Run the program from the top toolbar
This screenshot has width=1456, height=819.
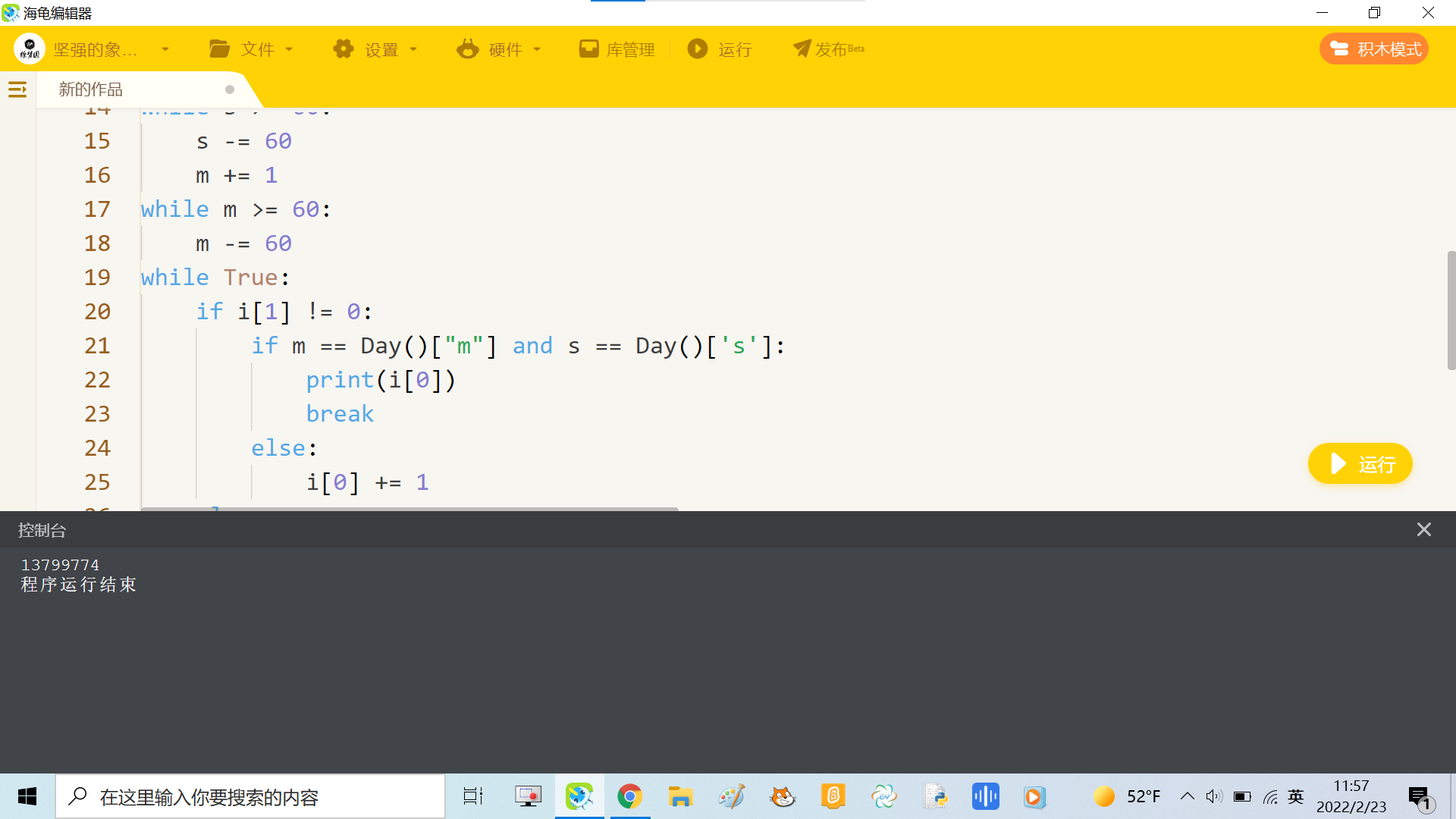pos(720,49)
